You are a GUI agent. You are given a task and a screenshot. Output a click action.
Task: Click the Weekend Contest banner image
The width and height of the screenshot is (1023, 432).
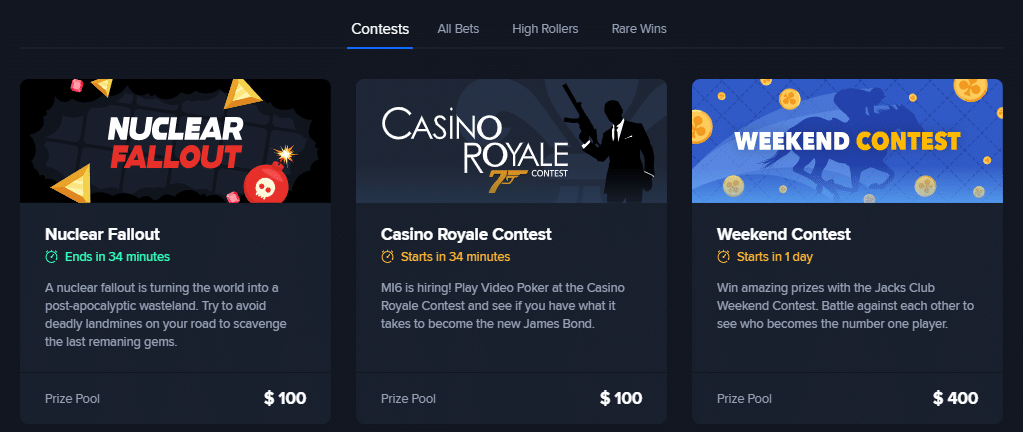[847, 141]
